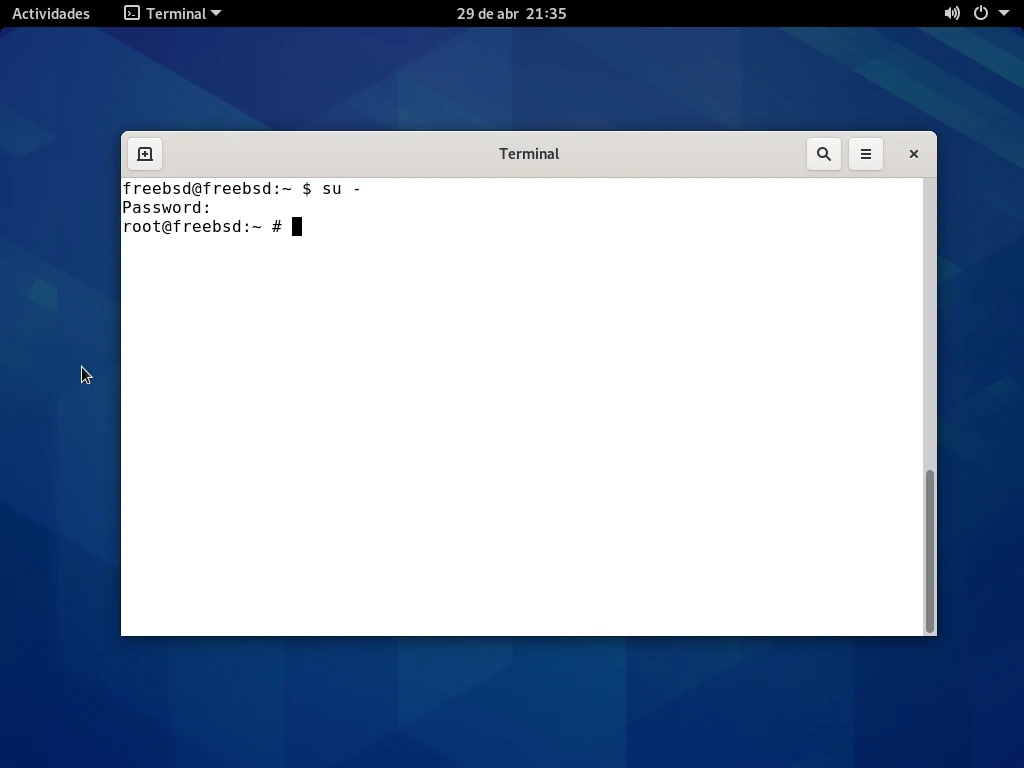Click the scrollbar track above the thumb
The image size is (1024, 768).
pos(929,320)
